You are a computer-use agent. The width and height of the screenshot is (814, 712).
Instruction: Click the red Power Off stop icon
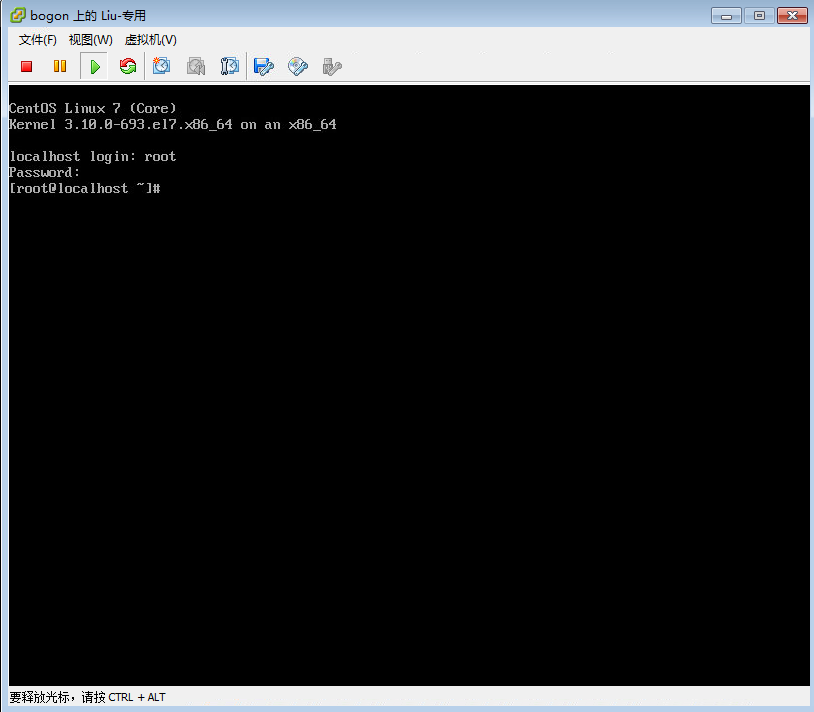click(26, 66)
